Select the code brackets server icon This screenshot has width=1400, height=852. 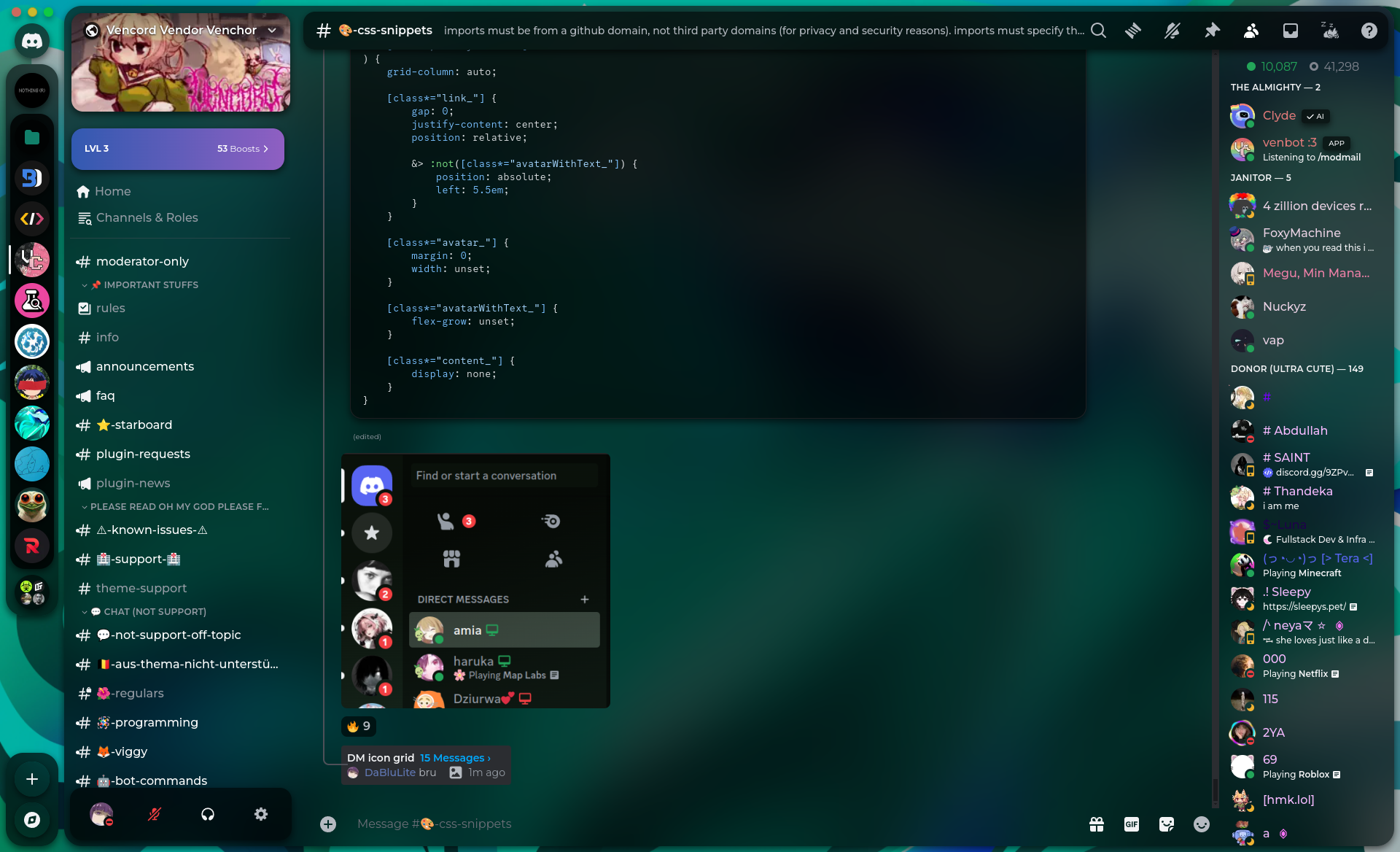pyautogui.click(x=32, y=219)
